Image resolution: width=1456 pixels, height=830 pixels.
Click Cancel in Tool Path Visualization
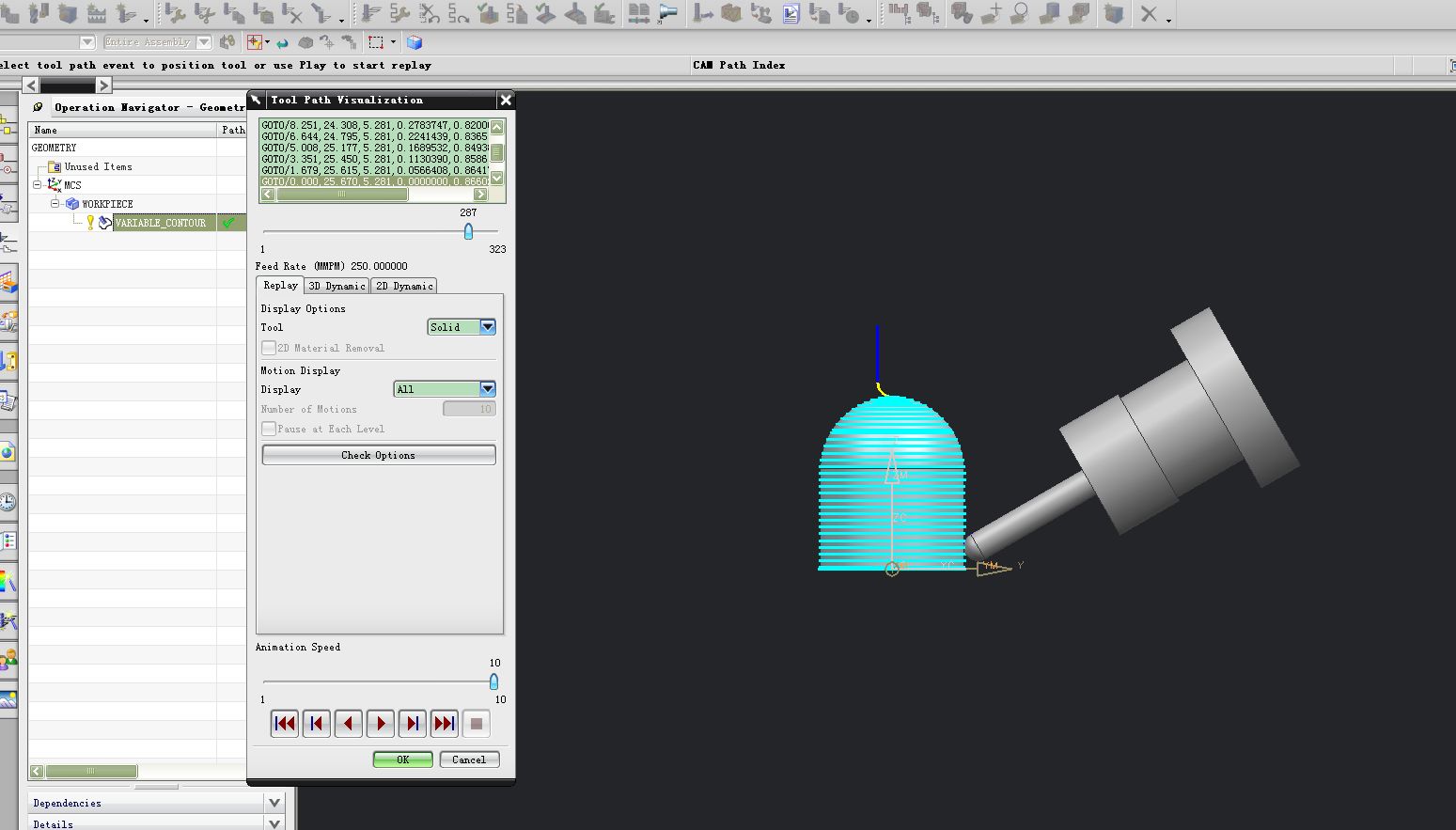(x=469, y=760)
